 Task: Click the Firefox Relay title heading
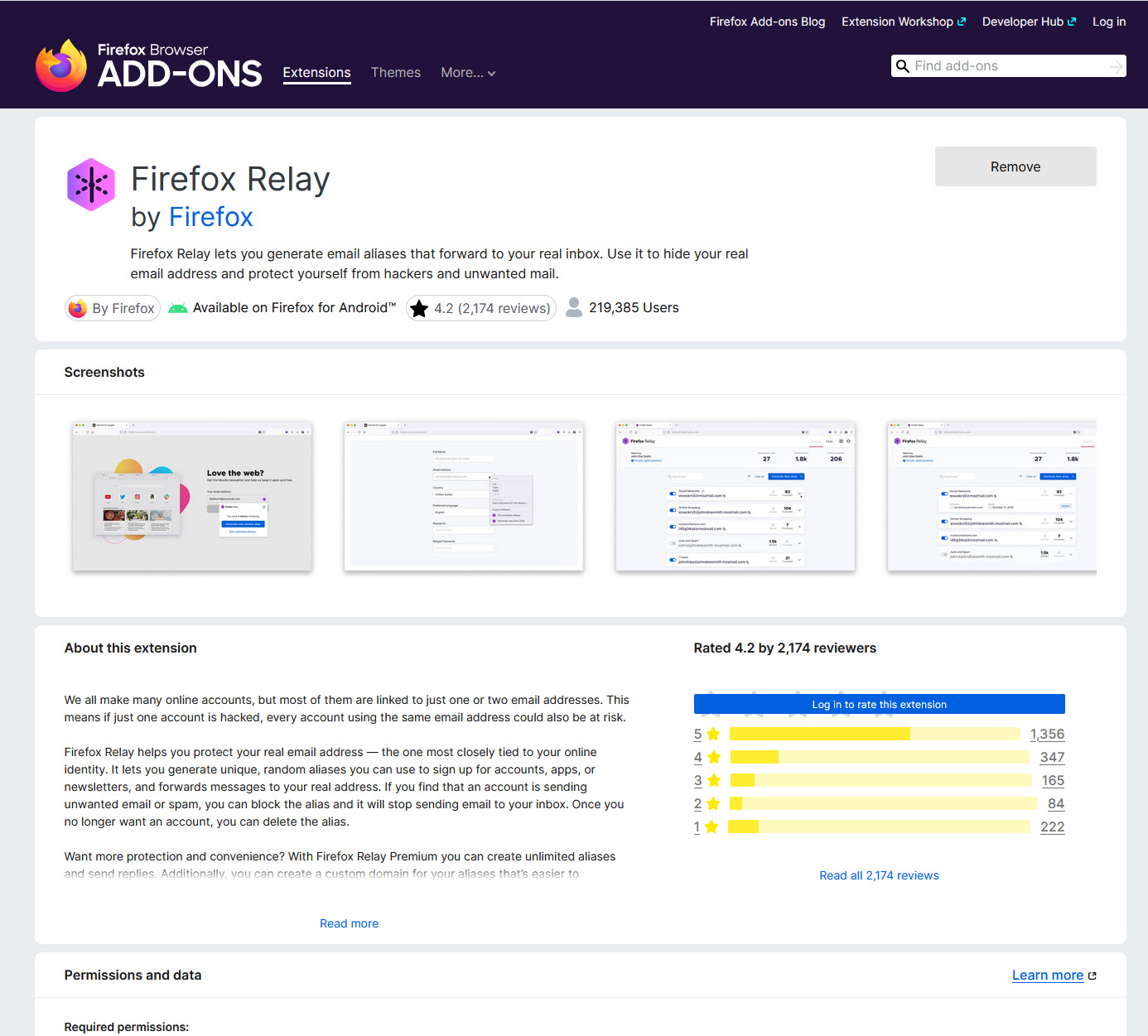[x=230, y=179]
